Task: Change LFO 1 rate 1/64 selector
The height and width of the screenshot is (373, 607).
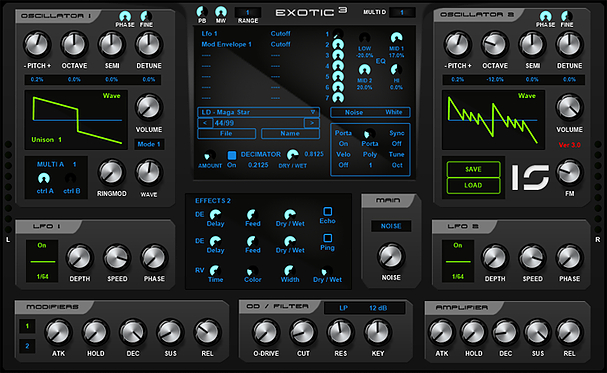Action: coord(43,277)
